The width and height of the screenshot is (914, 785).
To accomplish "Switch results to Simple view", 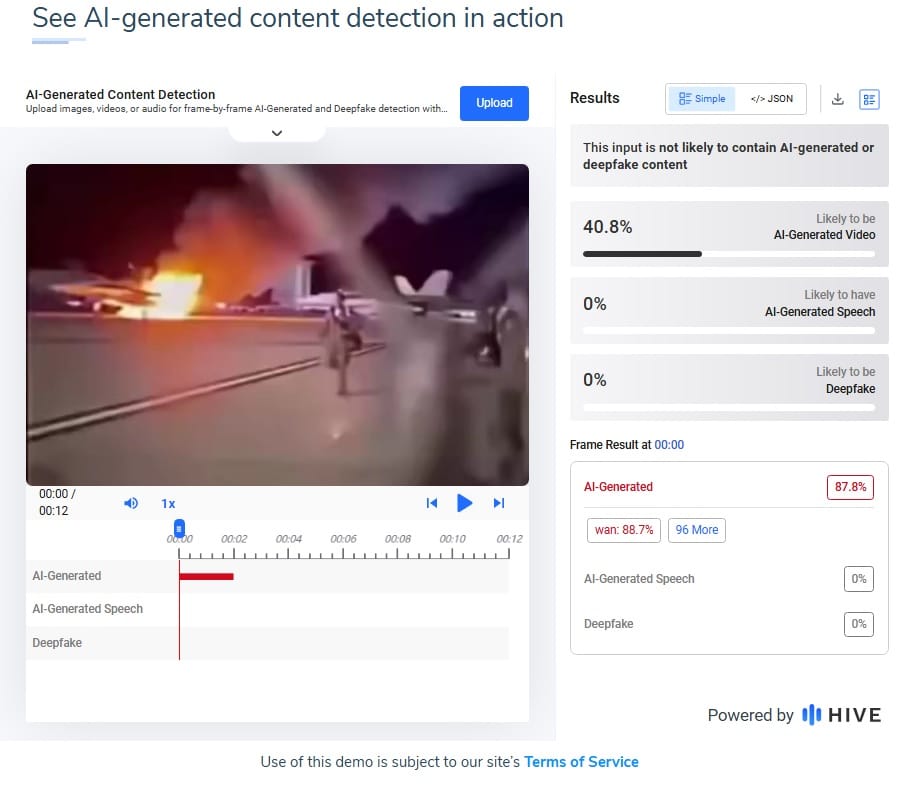I will [x=702, y=99].
